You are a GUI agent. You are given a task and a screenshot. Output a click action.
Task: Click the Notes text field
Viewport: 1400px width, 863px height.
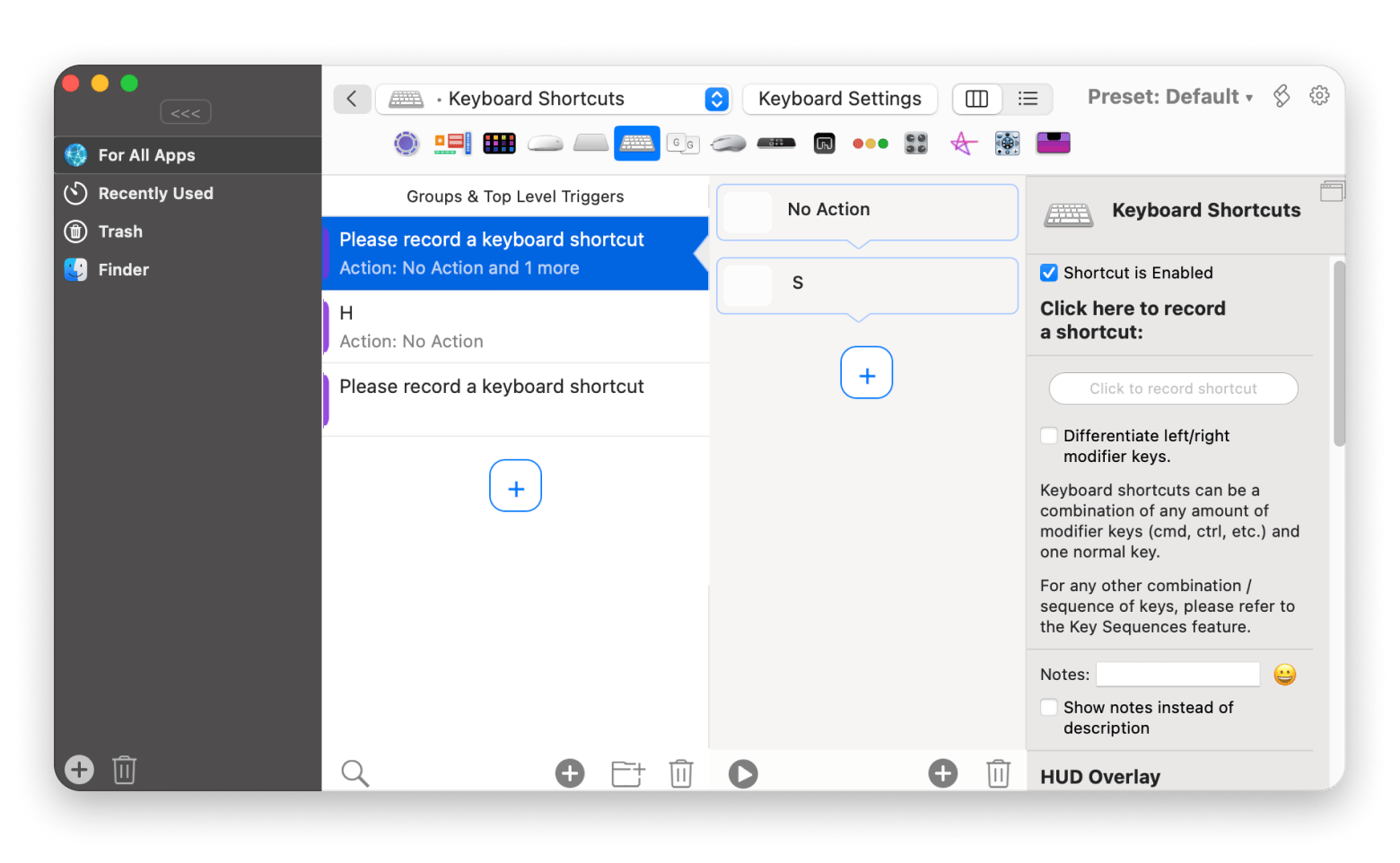pyautogui.click(x=1177, y=675)
